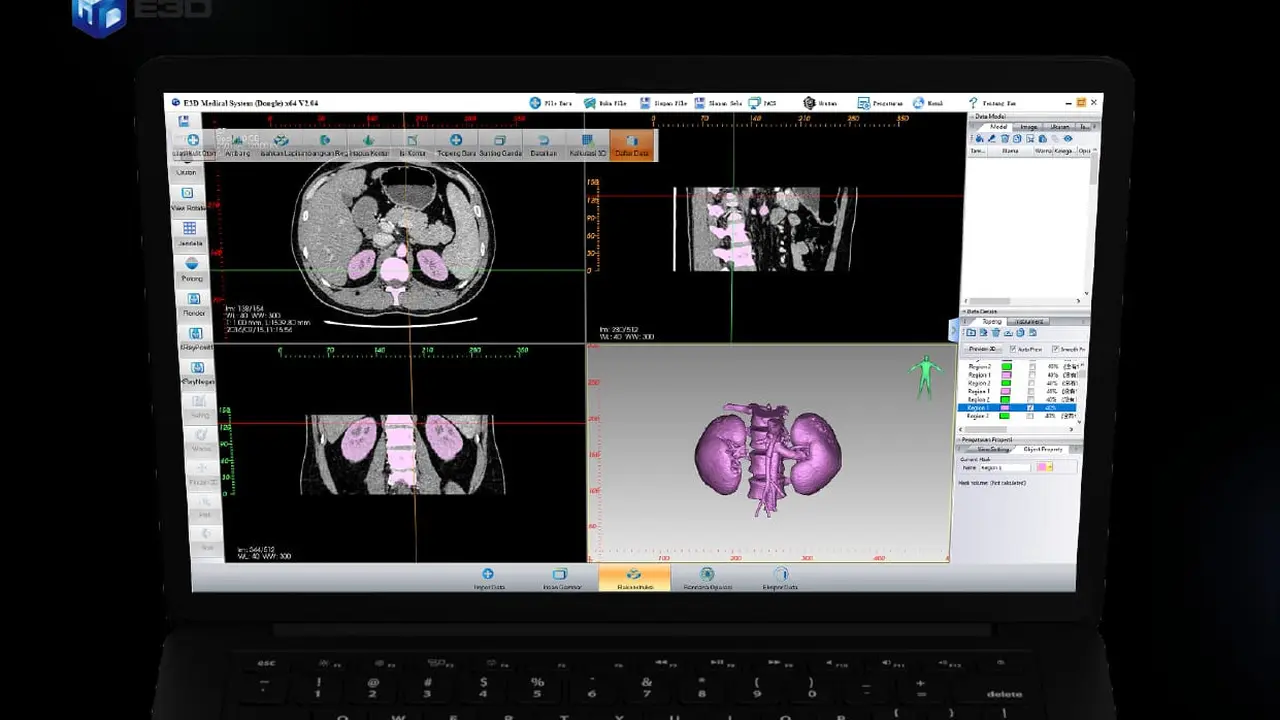Screen dimensions: 1280x720
Task: Click the Isi Kontur tool
Action: (412, 145)
